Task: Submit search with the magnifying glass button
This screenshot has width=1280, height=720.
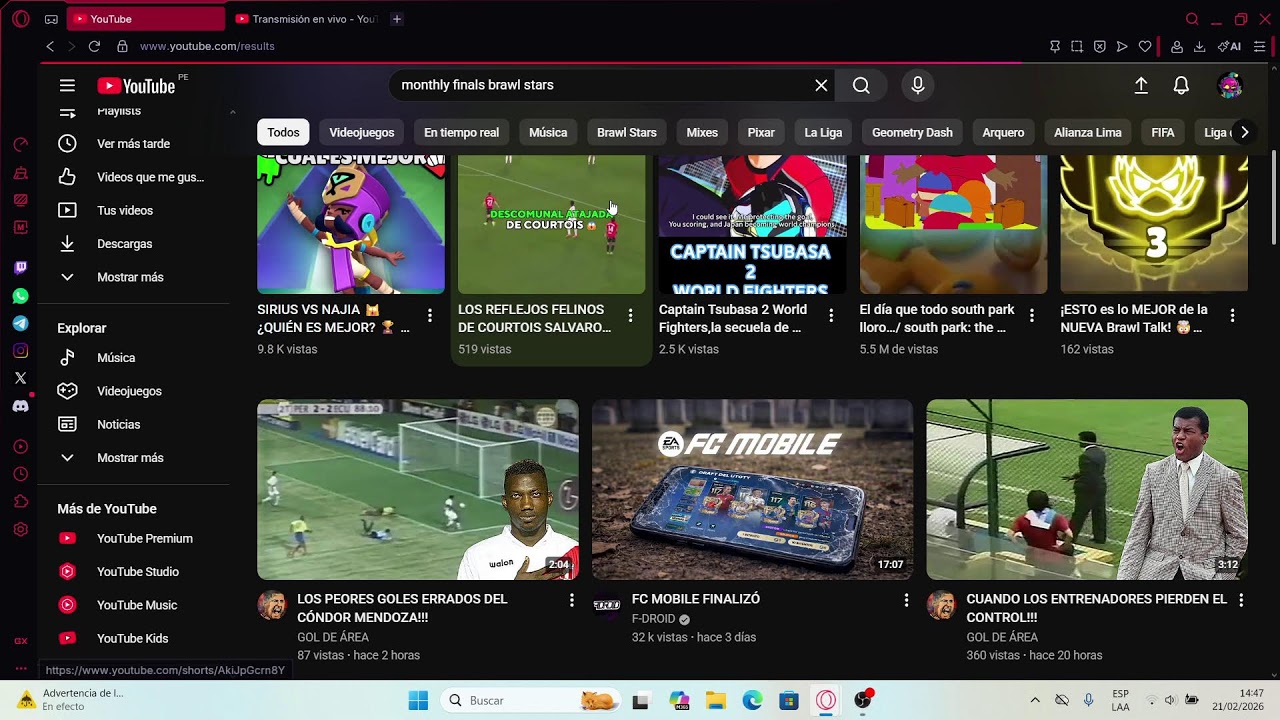Action: pyautogui.click(x=861, y=85)
